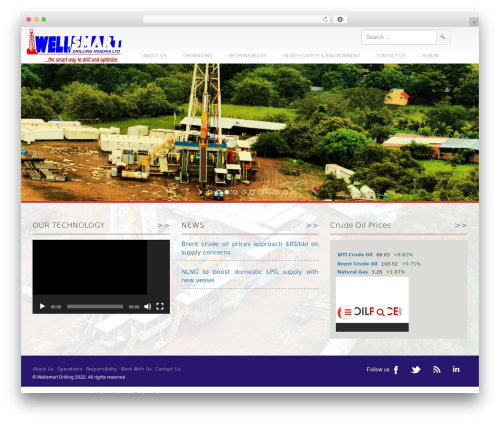
Task: Open Brent Crude Oil price link
Action: [x=357, y=264]
